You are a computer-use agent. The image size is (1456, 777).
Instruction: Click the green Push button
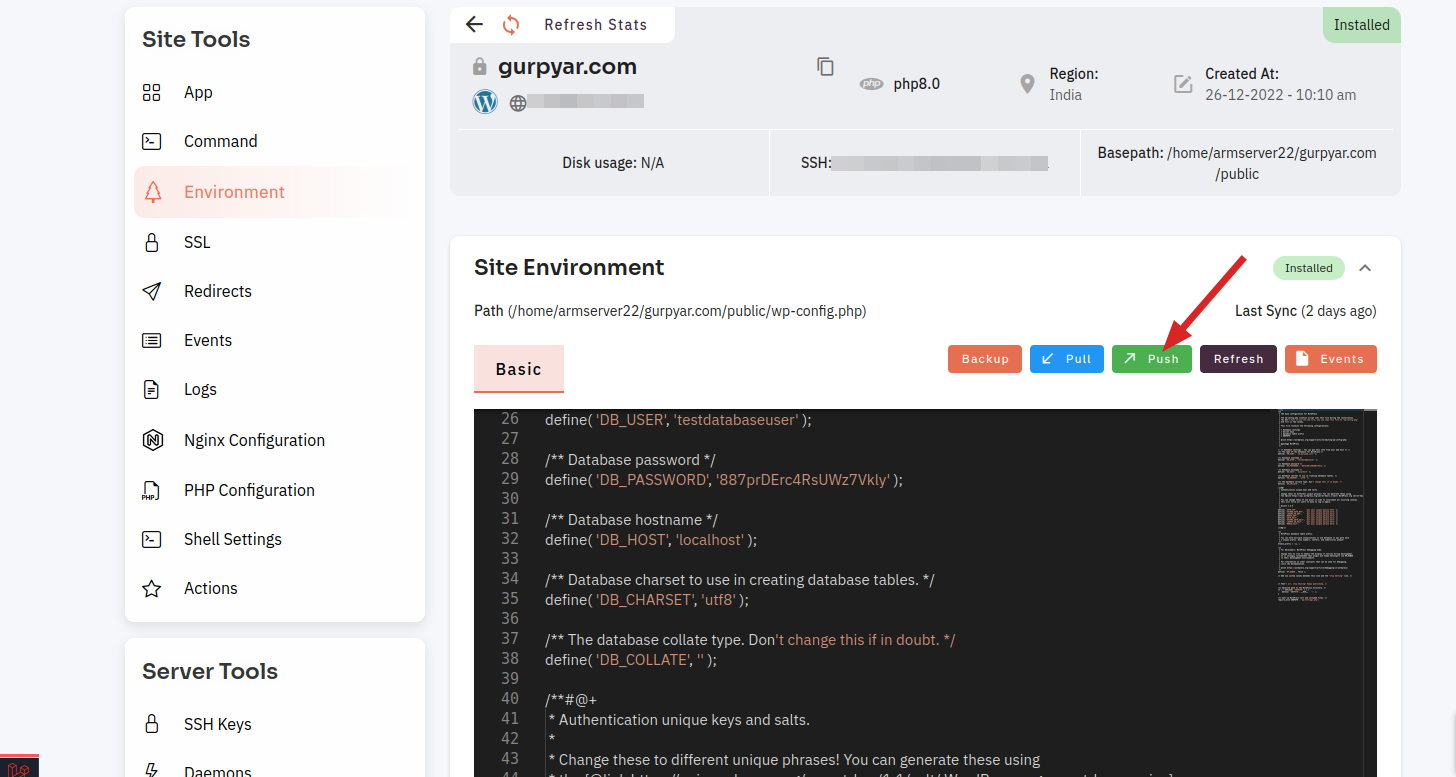pos(1152,359)
